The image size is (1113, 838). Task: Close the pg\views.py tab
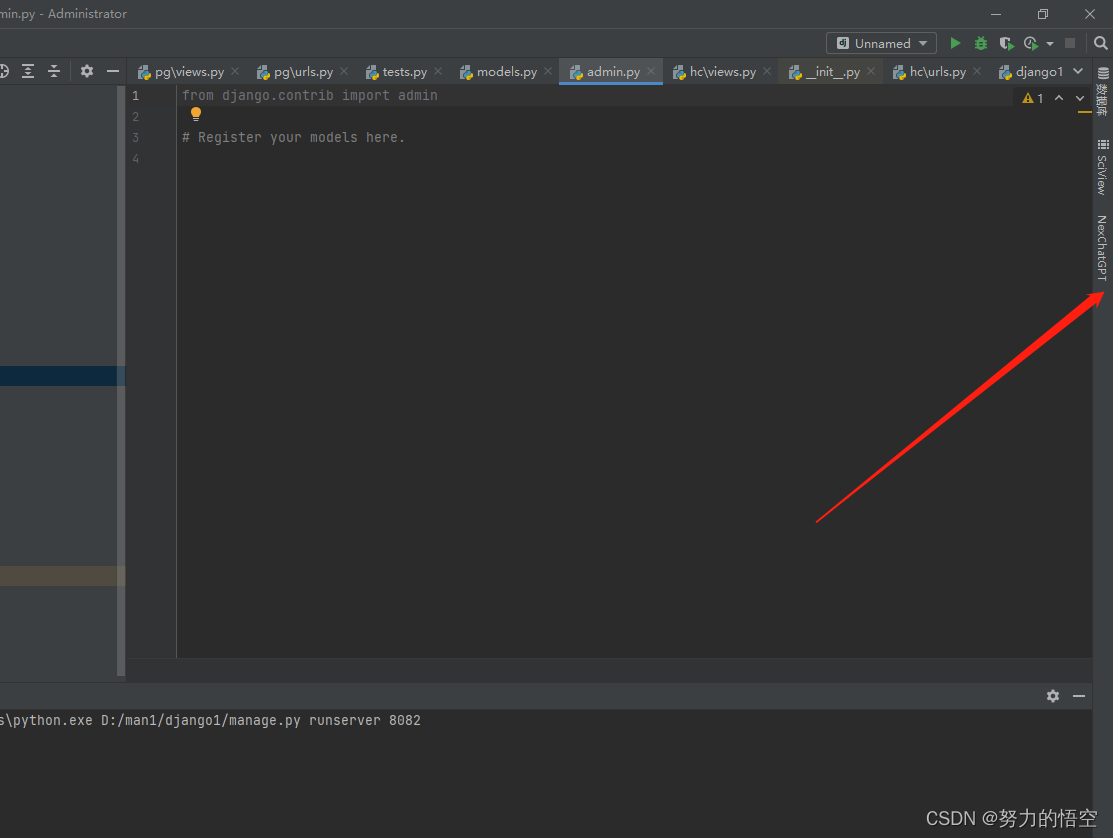click(x=235, y=71)
